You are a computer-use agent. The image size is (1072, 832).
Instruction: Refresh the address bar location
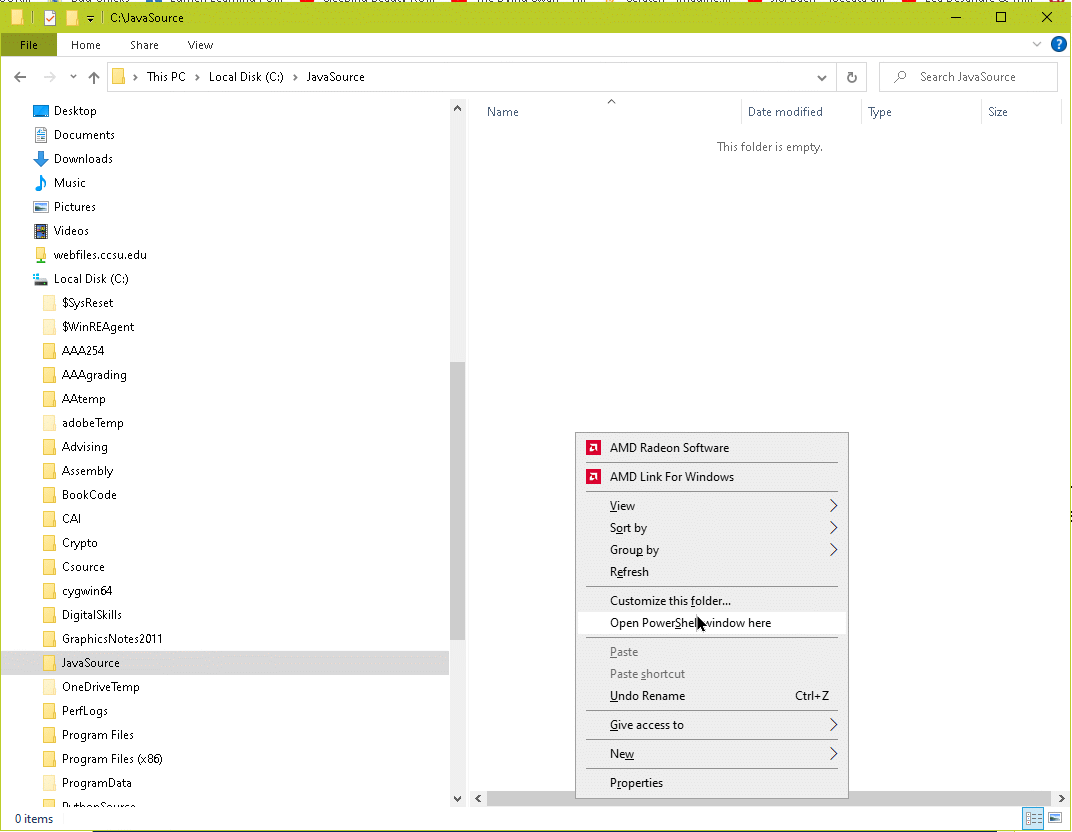click(x=852, y=77)
